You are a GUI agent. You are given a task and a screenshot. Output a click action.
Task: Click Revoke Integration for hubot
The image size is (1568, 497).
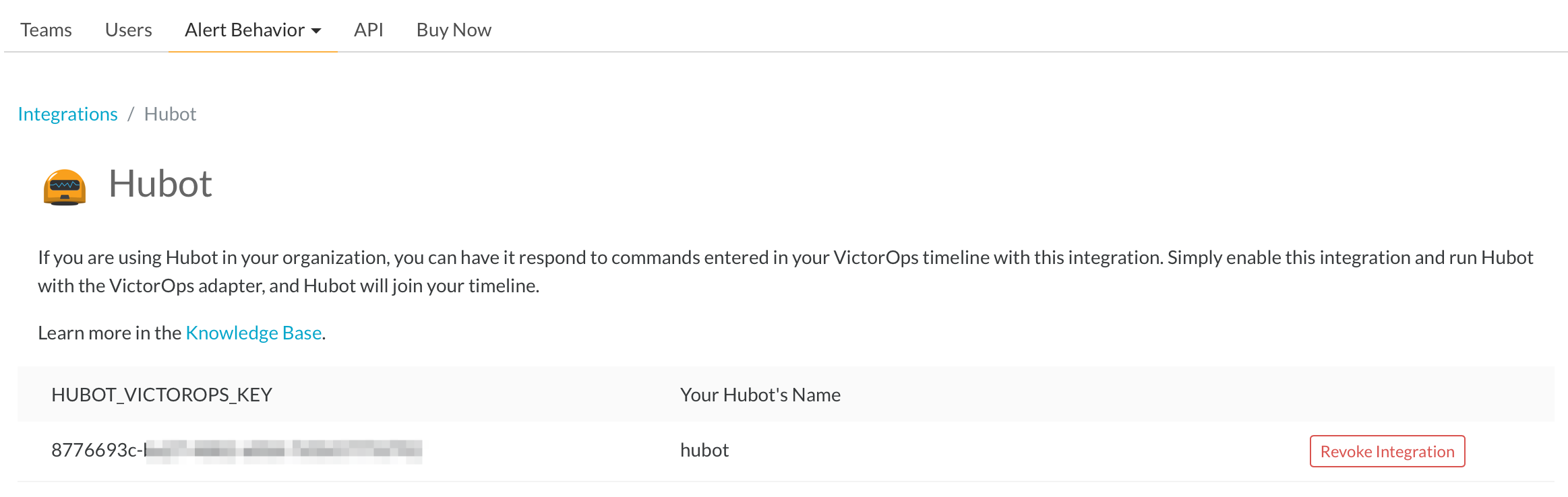point(1387,451)
